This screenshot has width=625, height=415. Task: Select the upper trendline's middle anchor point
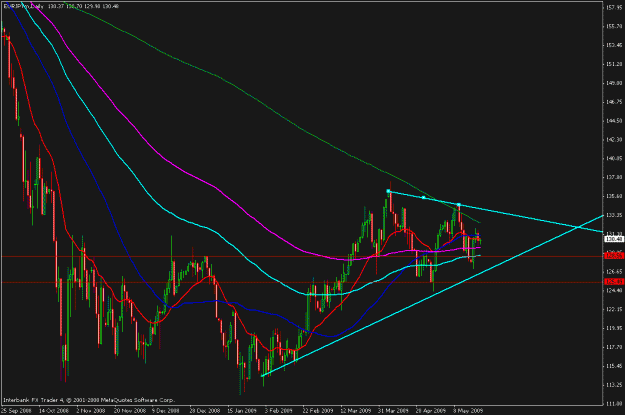(x=423, y=198)
